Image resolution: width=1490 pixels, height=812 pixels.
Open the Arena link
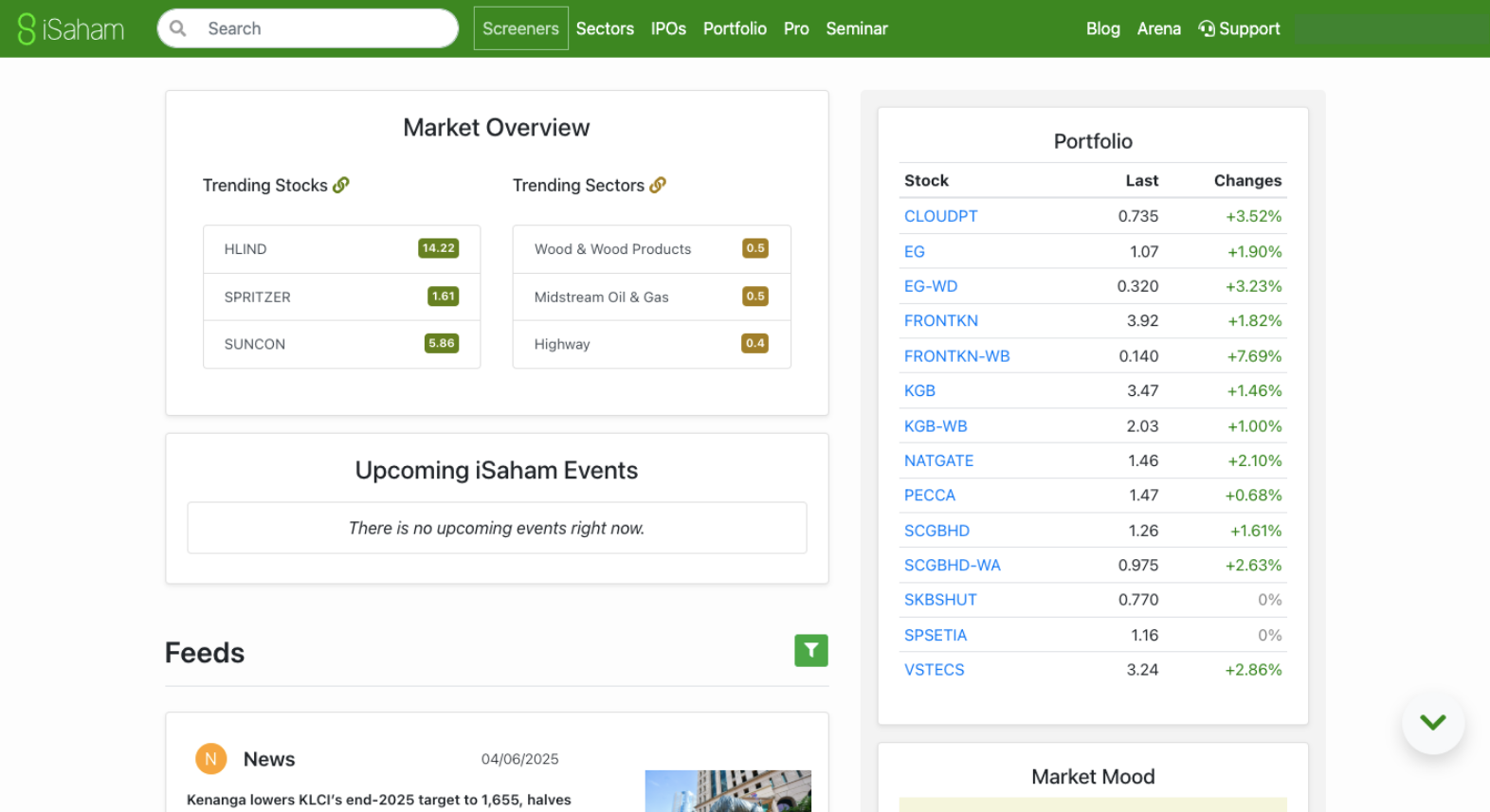pyautogui.click(x=1159, y=28)
